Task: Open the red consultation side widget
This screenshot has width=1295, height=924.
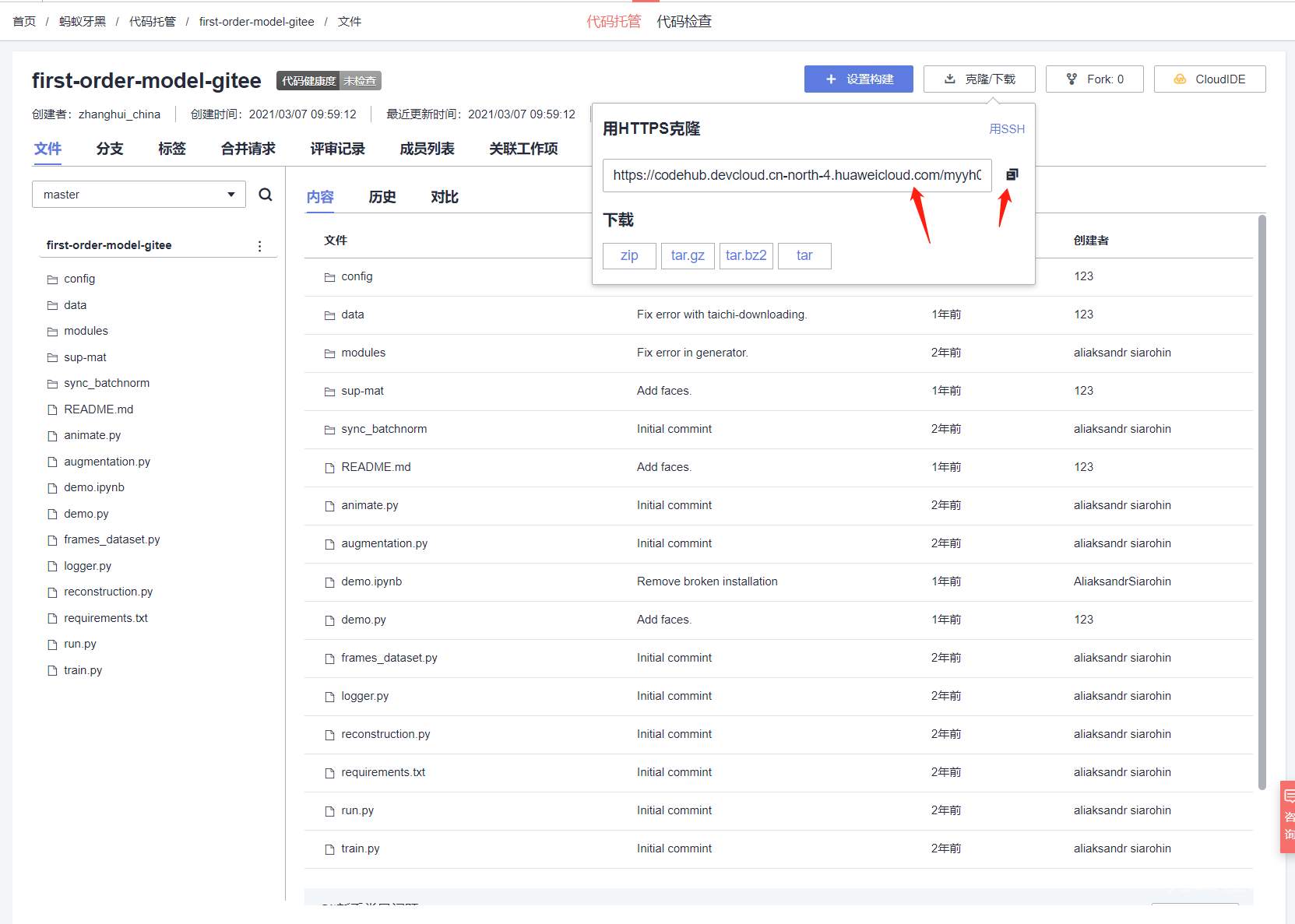Action: point(1288,817)
